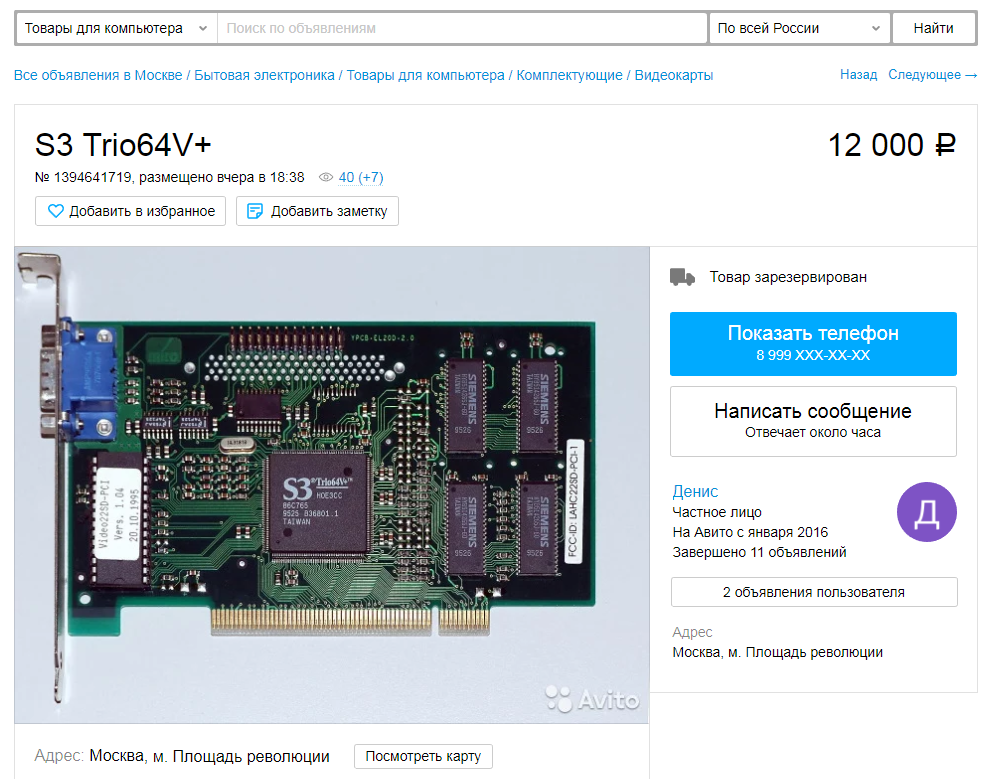Click the Посмотреть карту button
The image size is (993, 779).
click(423, 756)
